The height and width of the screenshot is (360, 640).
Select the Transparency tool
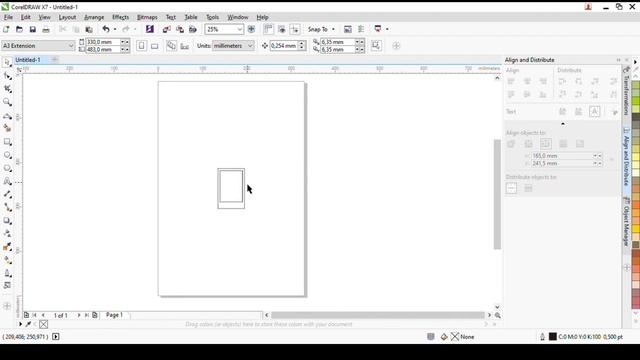(7, 233)
